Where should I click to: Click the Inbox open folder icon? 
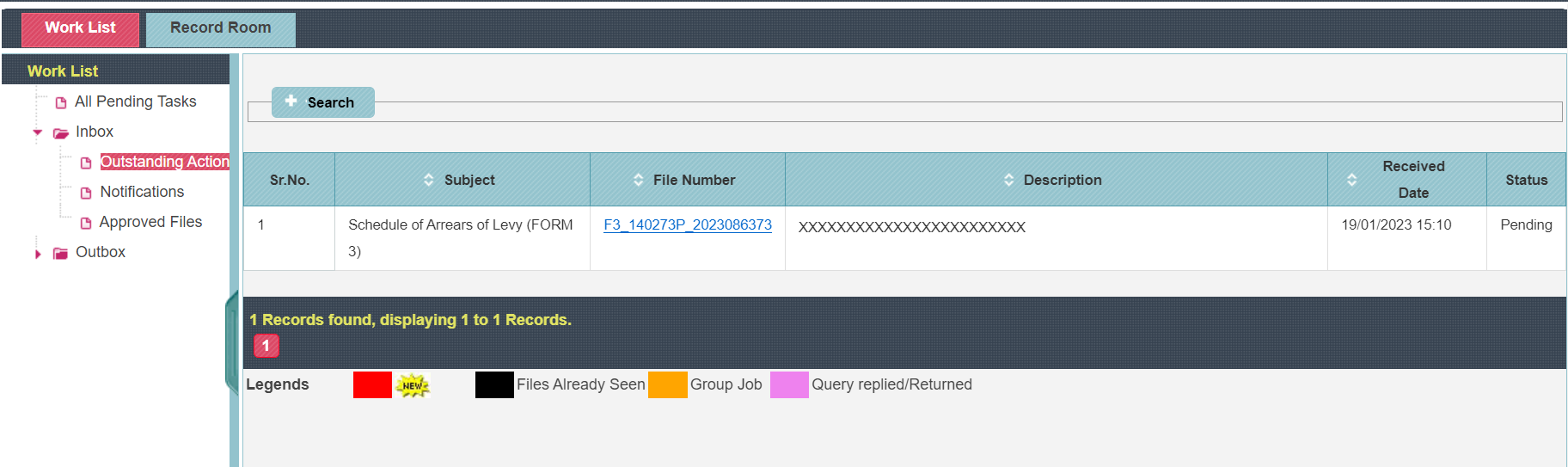60,133
